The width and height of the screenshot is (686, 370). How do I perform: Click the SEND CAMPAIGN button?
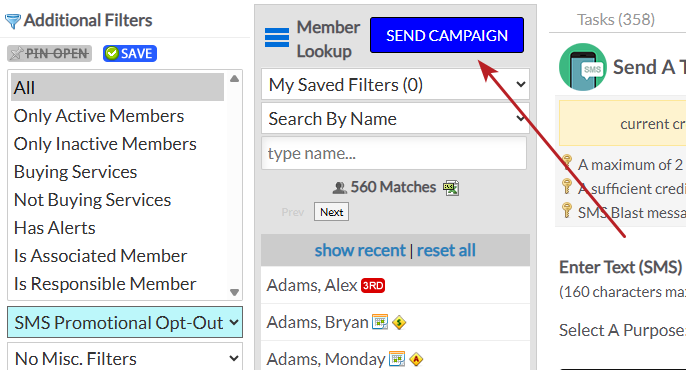click(447, 35)
